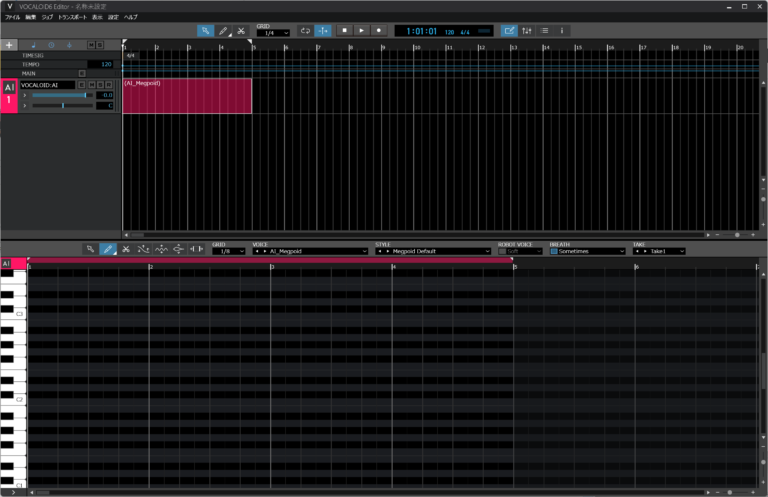Select the scissors tool in top toolbar
768x497 pixels.
pyautogui.click(x=241, y=31)
